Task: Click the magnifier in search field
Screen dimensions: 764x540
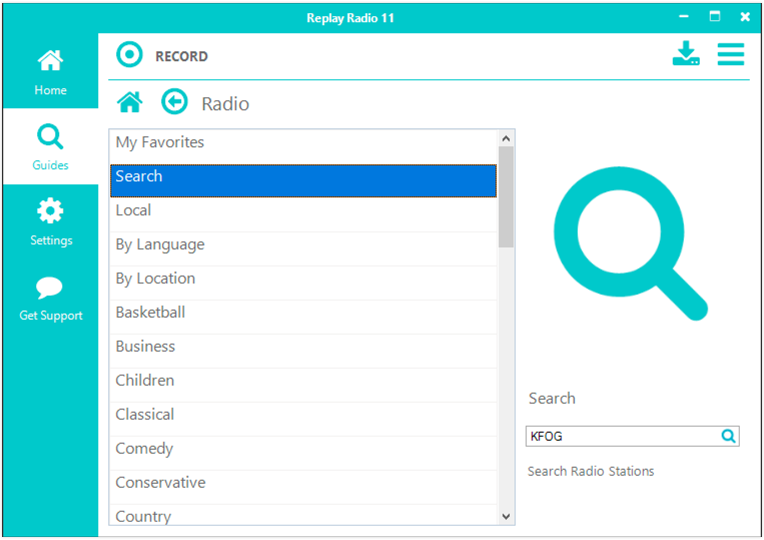Action: (x=728, y=436)
